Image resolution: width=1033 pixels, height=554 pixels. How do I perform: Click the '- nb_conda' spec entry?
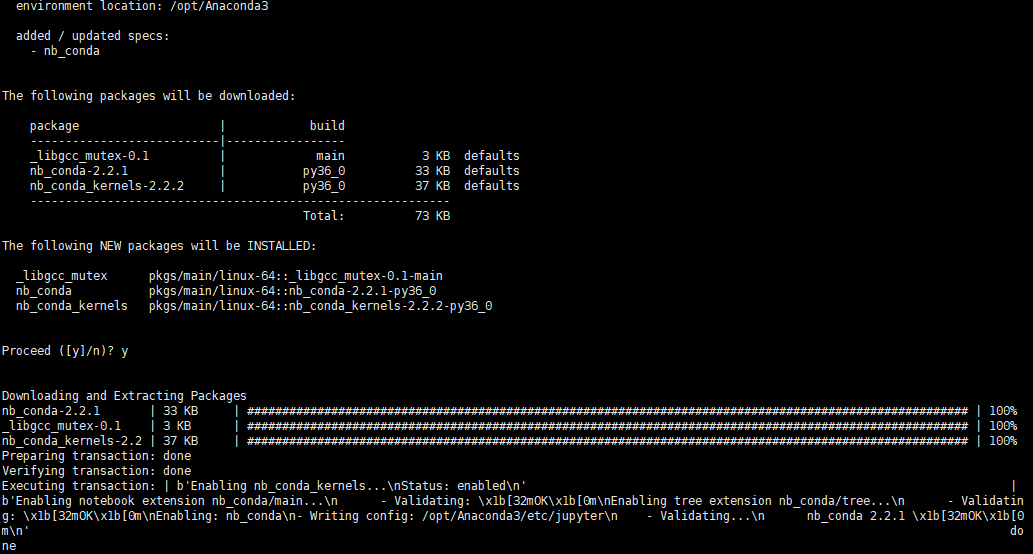pyautogui.click(x=65, y=51)
